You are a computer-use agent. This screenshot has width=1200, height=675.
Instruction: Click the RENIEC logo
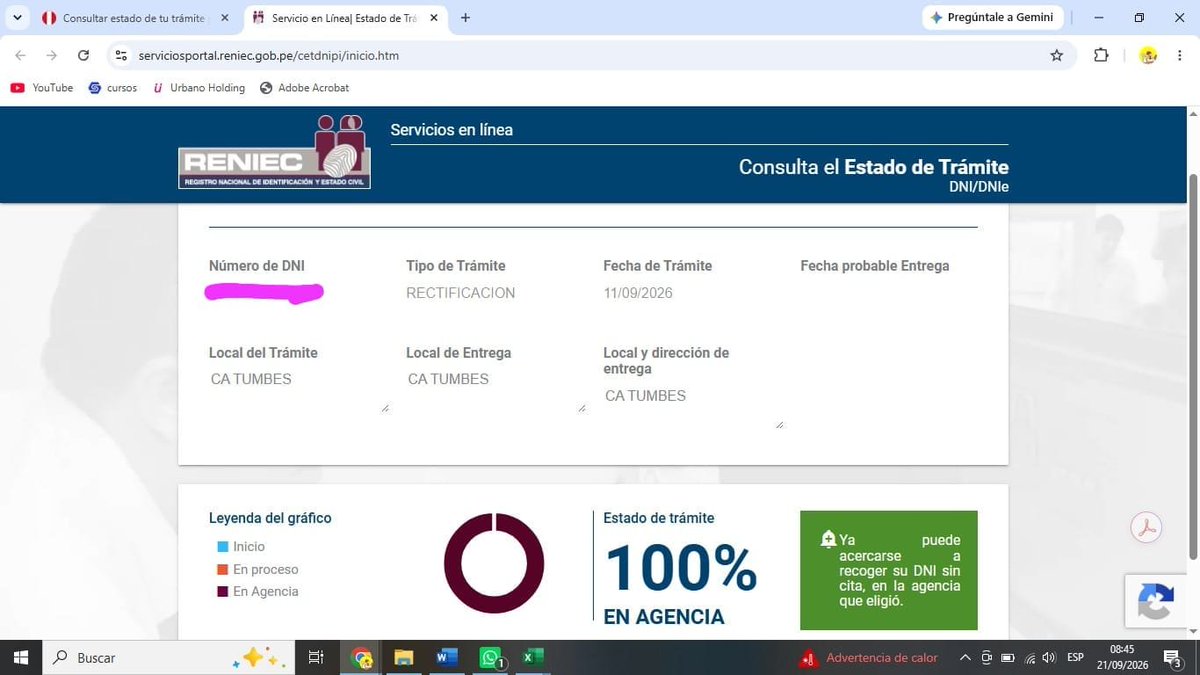pos(274,152)
